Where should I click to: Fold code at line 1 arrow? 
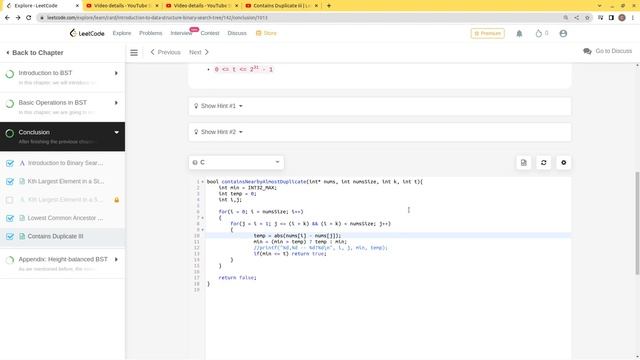click(202, 182)
